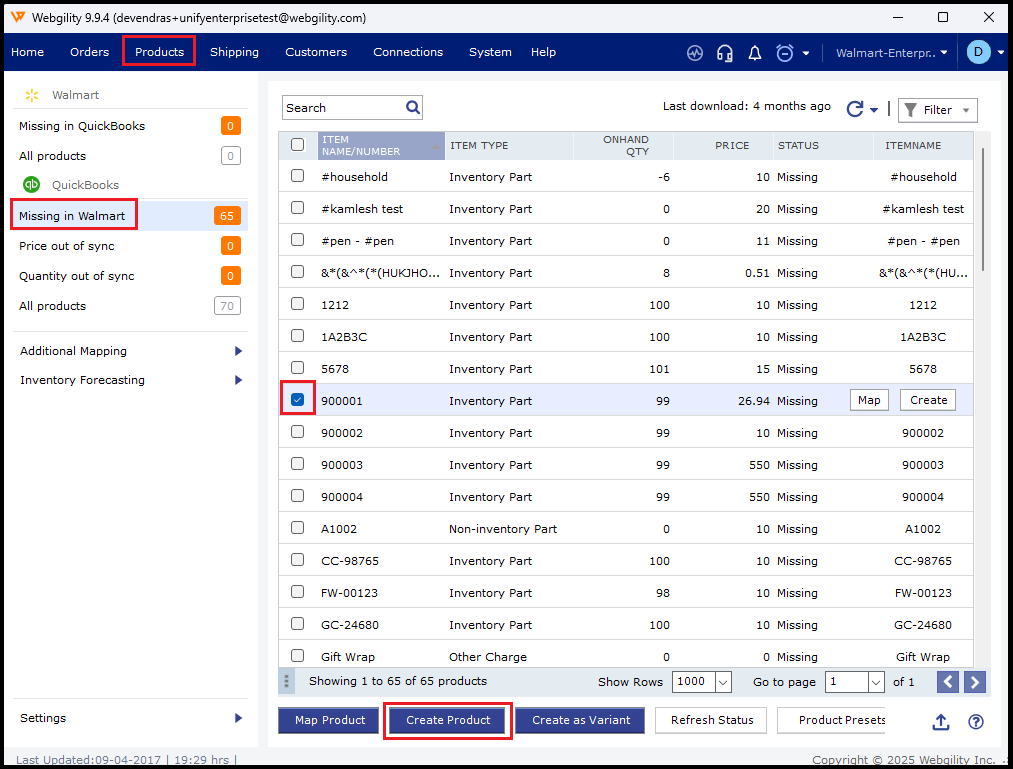This screenshot has height=769, width=1013.
Task: Open the help question mark icon
Action: click(x=976, y=722)
